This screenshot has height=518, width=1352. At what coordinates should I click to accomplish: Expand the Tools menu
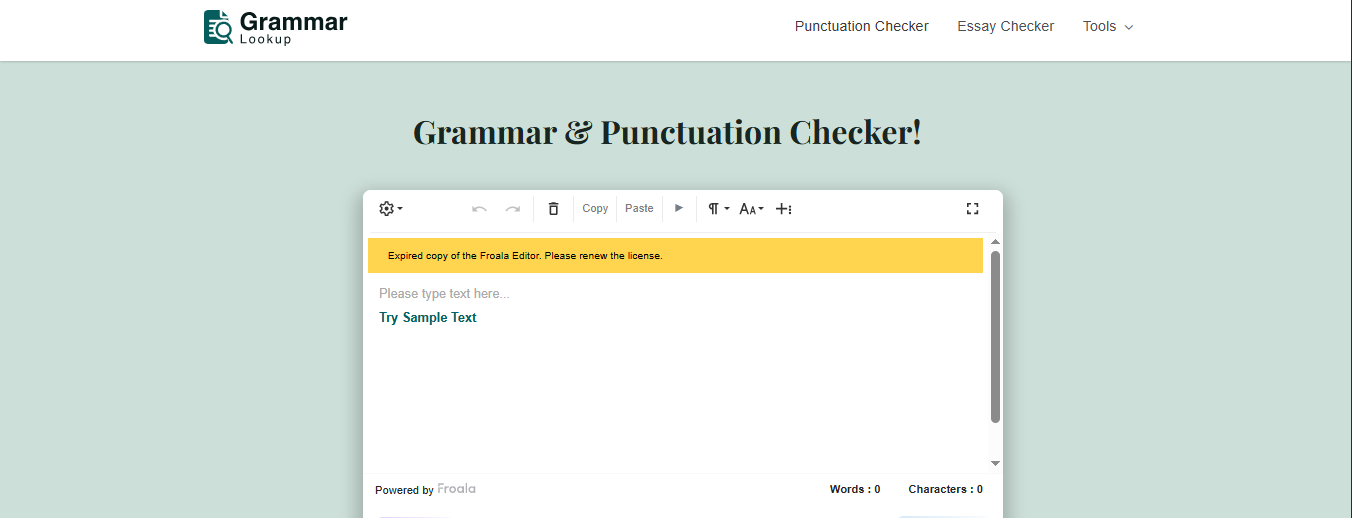(1108, 27)
